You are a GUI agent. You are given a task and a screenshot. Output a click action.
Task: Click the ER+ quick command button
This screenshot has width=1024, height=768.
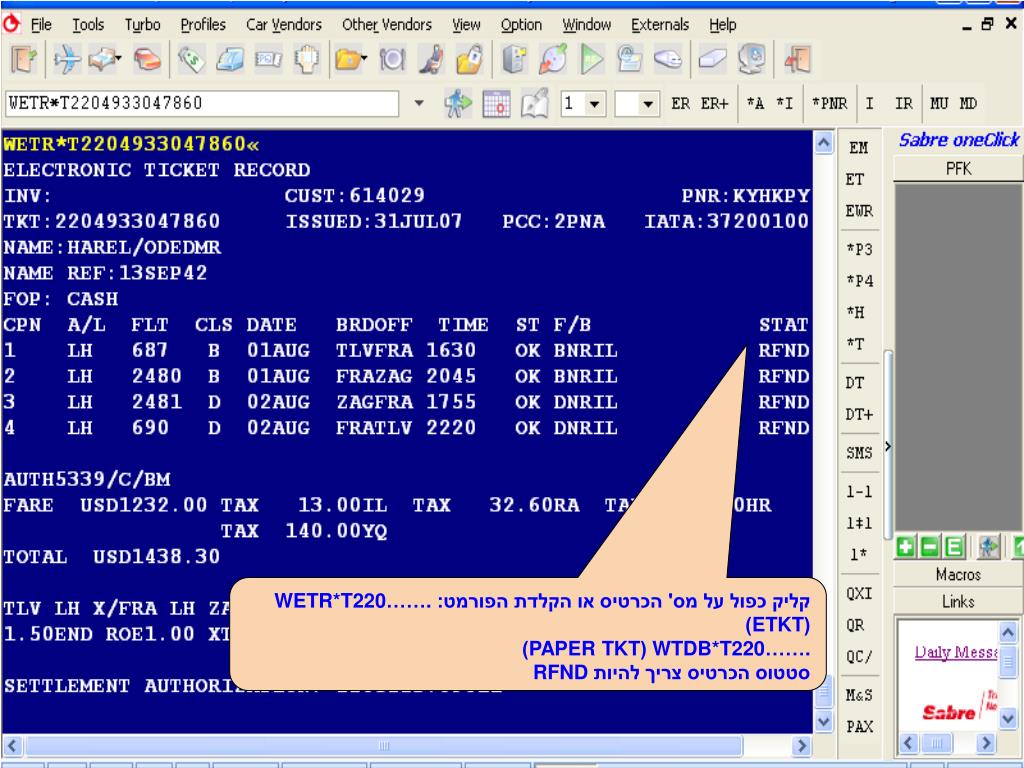714,104
